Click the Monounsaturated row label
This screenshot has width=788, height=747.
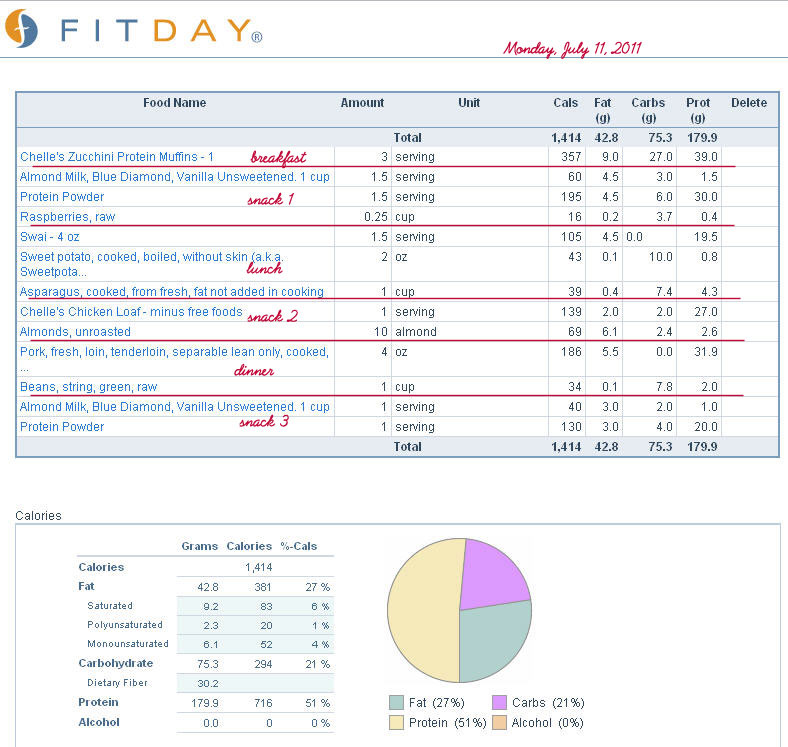(x=128, y=644)
